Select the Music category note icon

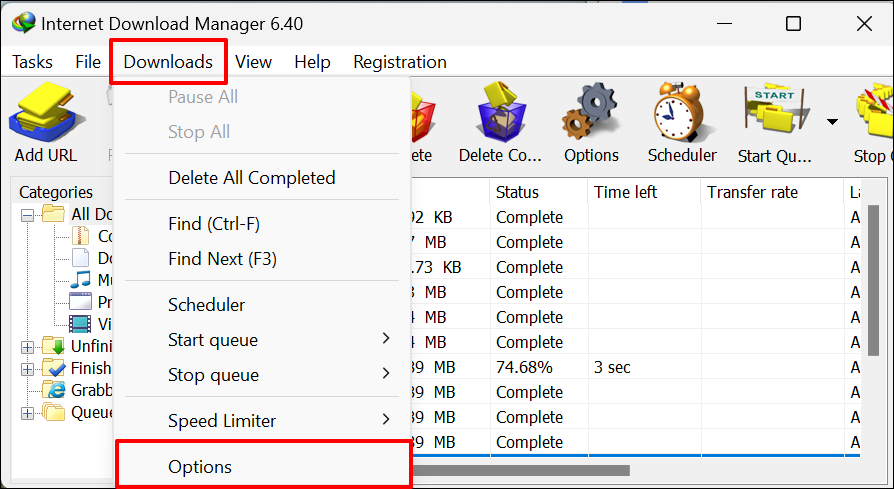[81, 280]
